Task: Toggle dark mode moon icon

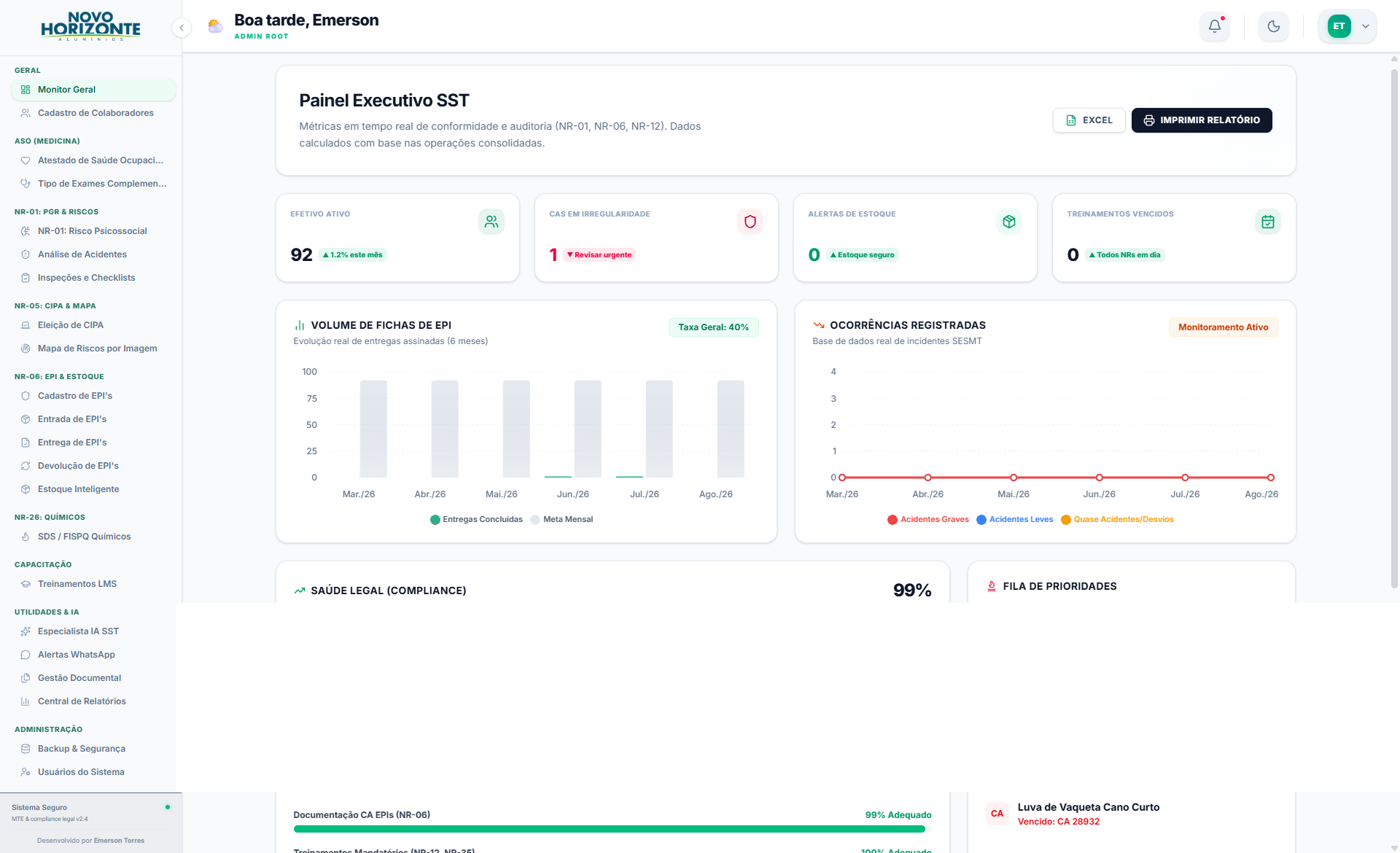Action: [x=1274, y=26]
